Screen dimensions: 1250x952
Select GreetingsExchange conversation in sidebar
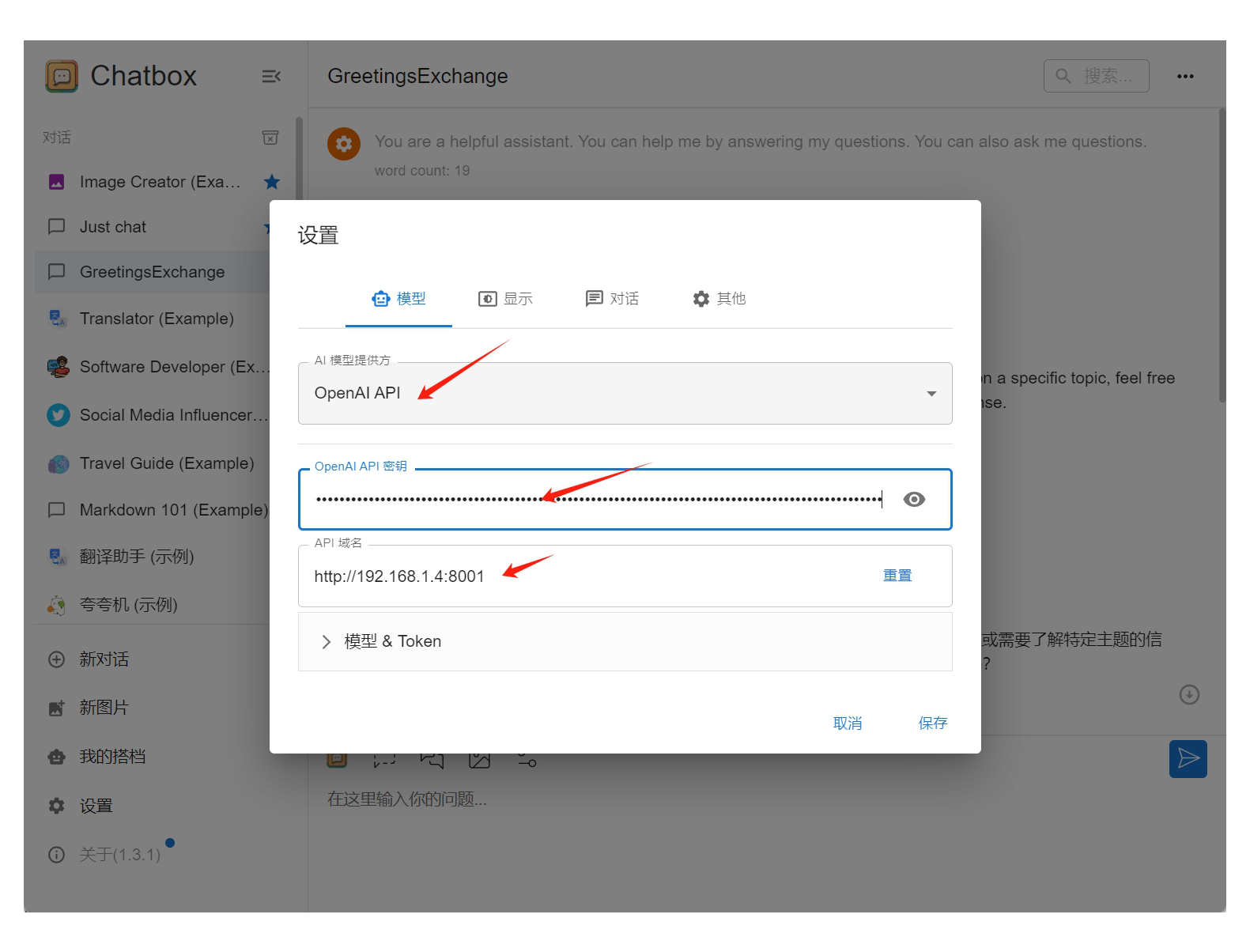click(x=153, y=272)
